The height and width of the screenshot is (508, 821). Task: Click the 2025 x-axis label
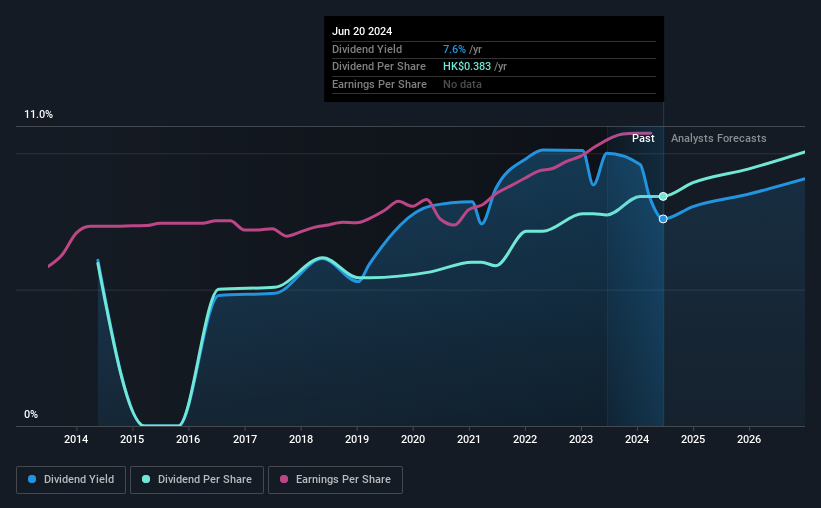click(x=693, y=439)
